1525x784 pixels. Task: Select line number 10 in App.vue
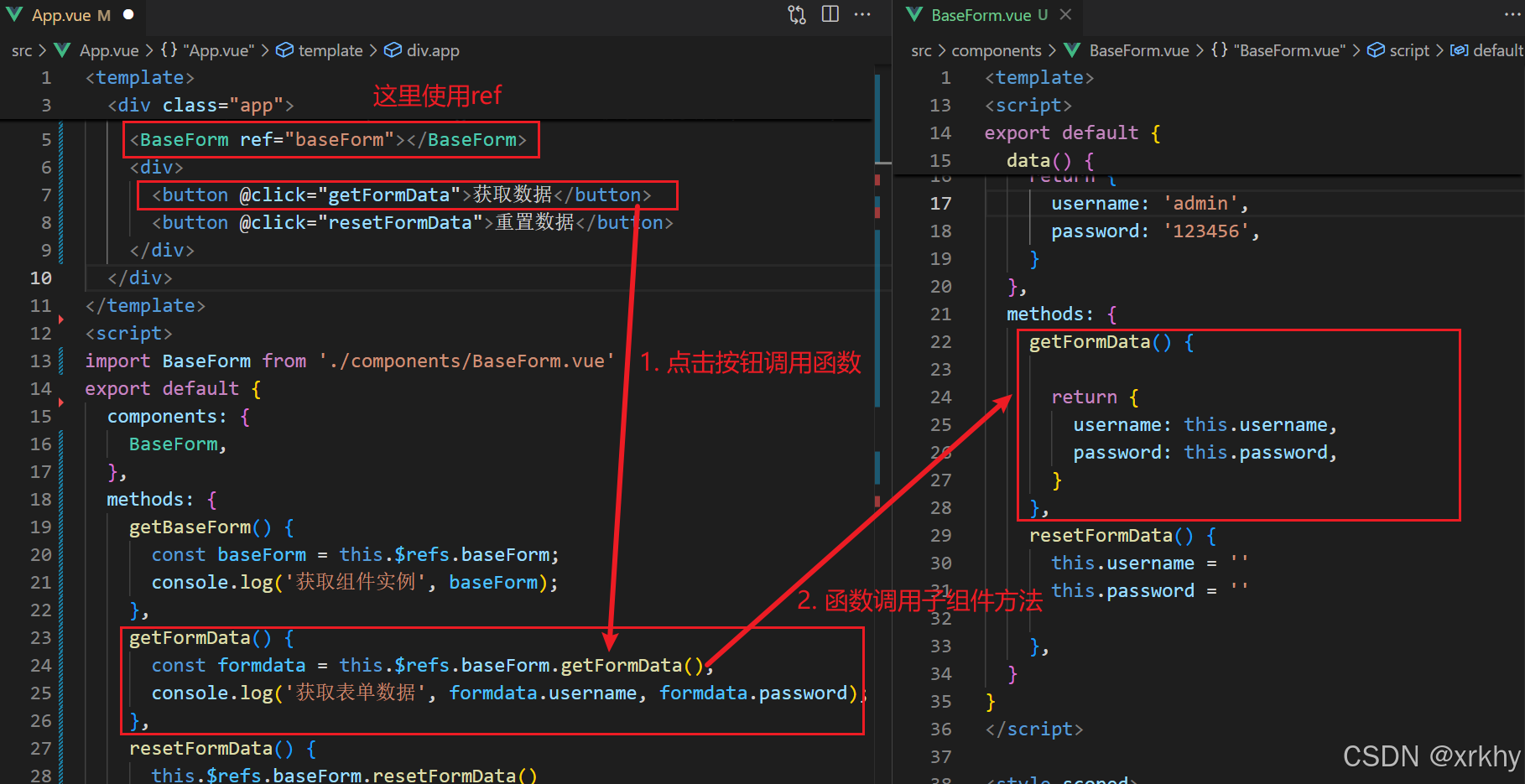40,278
